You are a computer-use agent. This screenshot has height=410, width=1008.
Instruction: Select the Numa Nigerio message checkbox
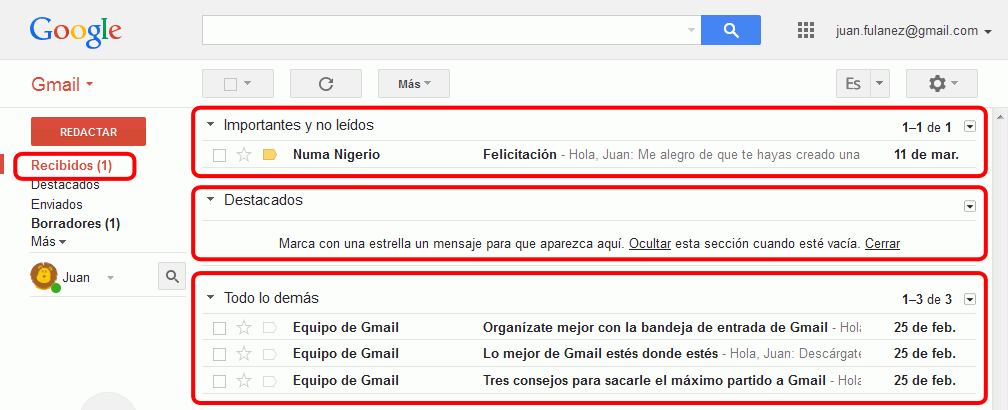(219, 156)
